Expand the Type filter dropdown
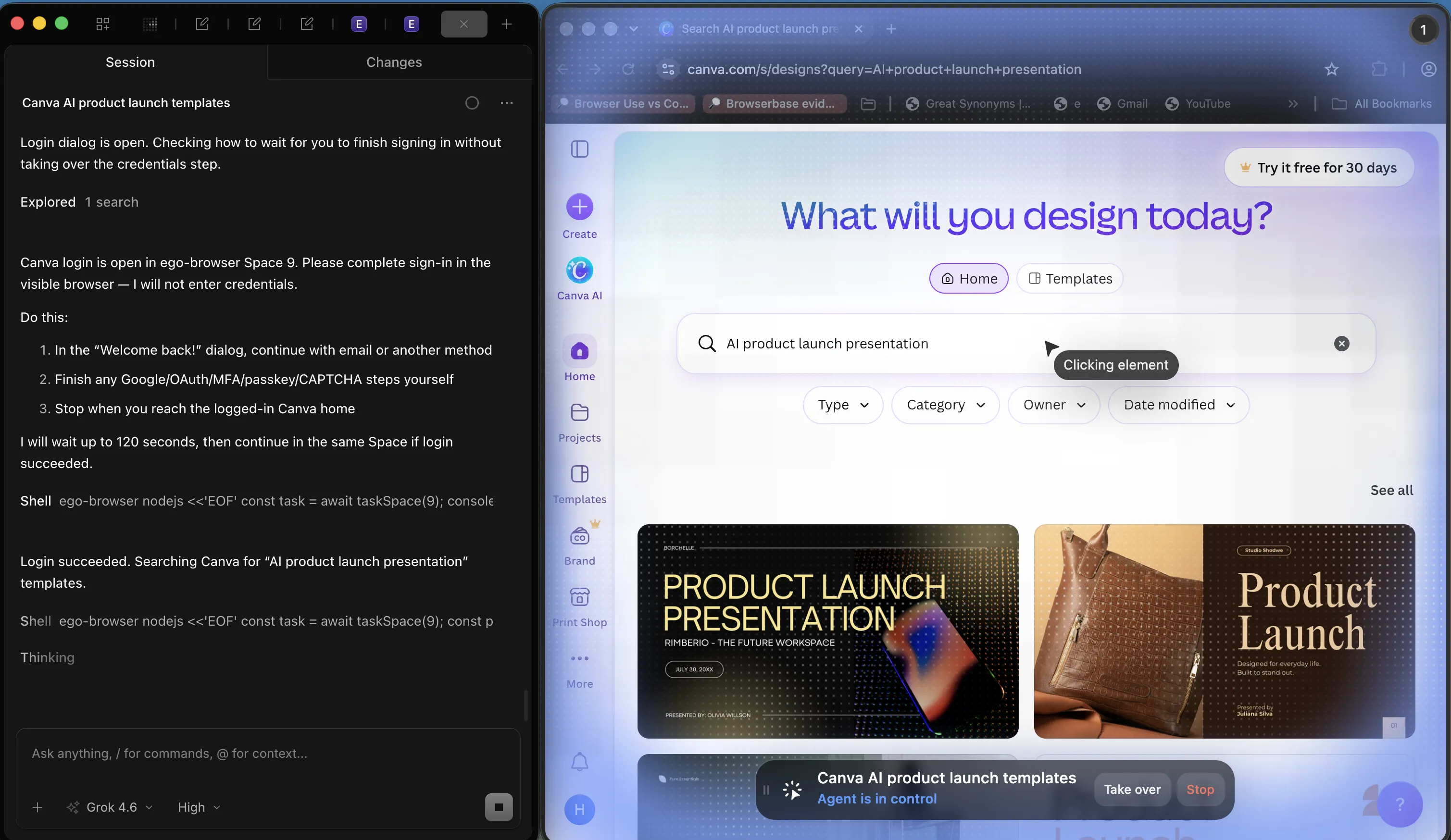1451x840 pixels. coord(842,405)
